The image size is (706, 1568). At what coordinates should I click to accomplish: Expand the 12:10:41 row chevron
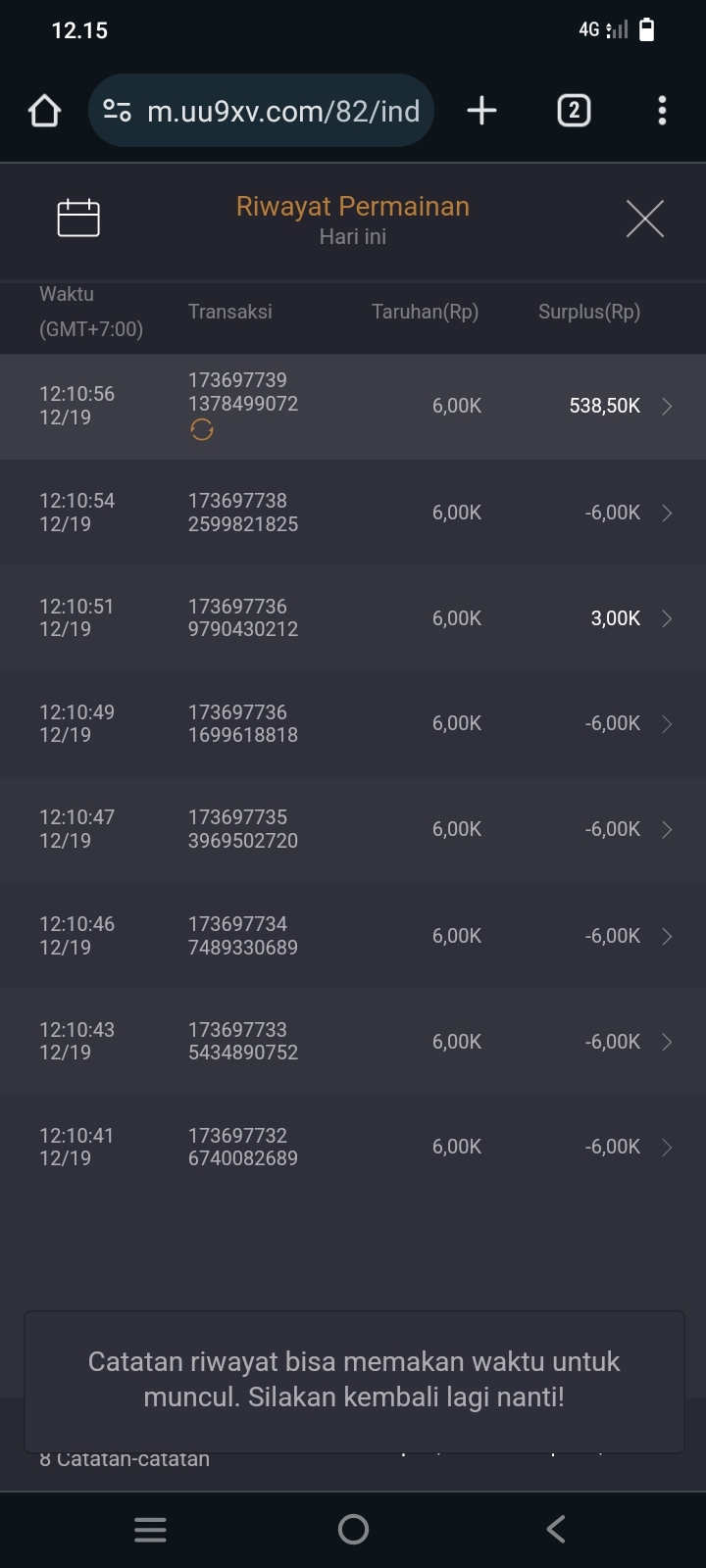pyautogui.click(x=667, y=1148)
